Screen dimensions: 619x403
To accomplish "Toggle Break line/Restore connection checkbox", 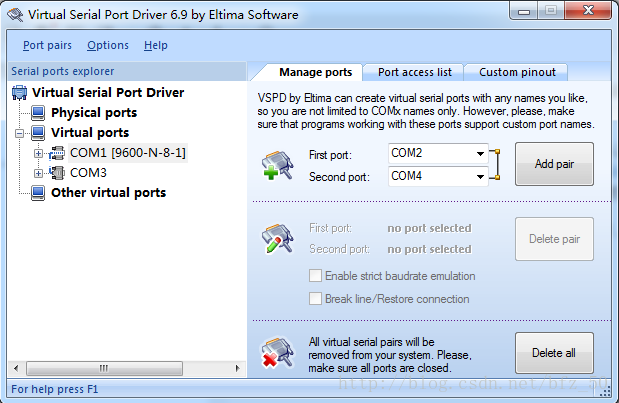I will click(x=315, y=298).
